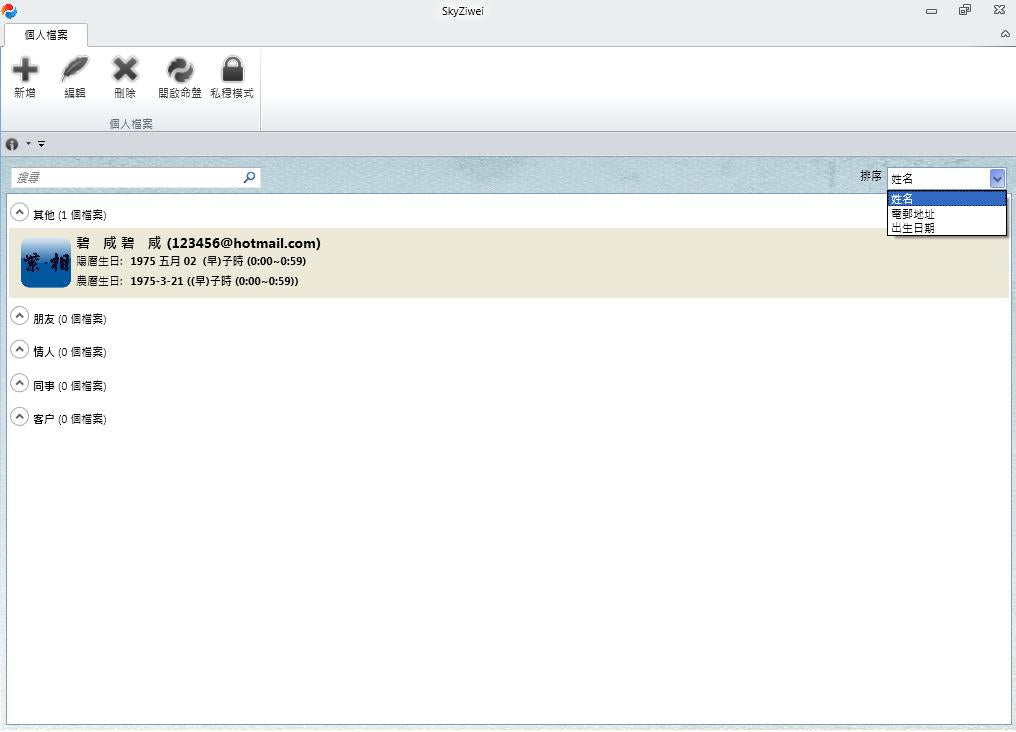Open chart with 開啟命盤 icon
This screenshot has height=732, width=1016.
point(180,70)
